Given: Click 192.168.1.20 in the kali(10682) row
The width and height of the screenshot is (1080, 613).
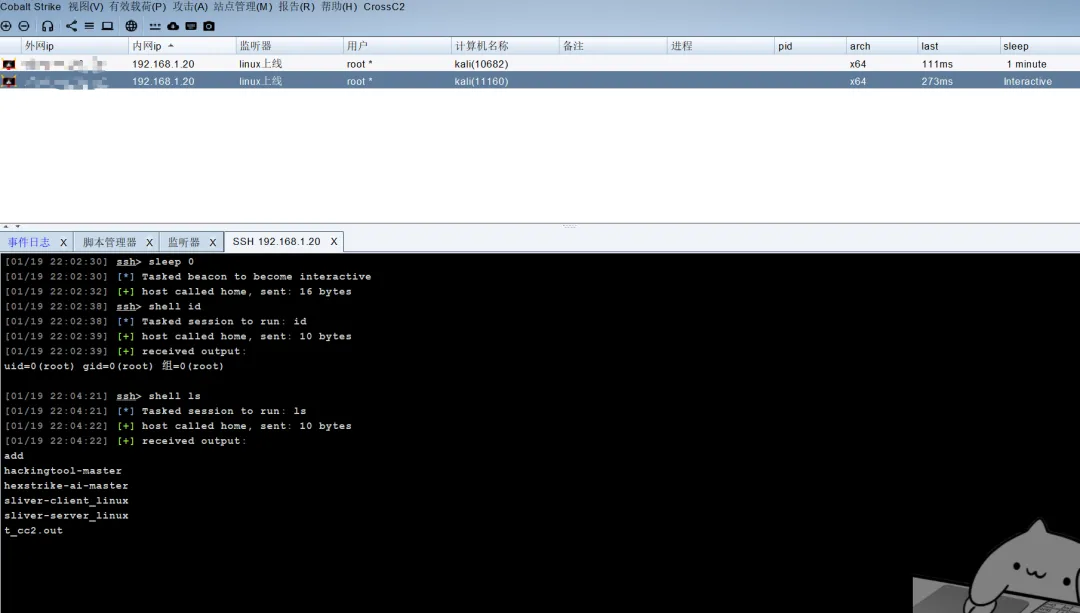Looking at the screenshot, I should tap(163, 64).
